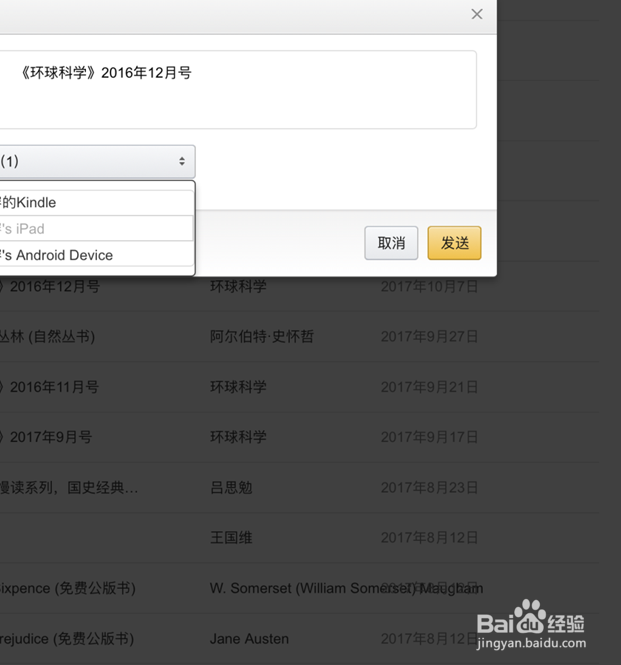Close the send dialog with the X
The width and height of the screenshot is (621, 665).
coord(477,14)
